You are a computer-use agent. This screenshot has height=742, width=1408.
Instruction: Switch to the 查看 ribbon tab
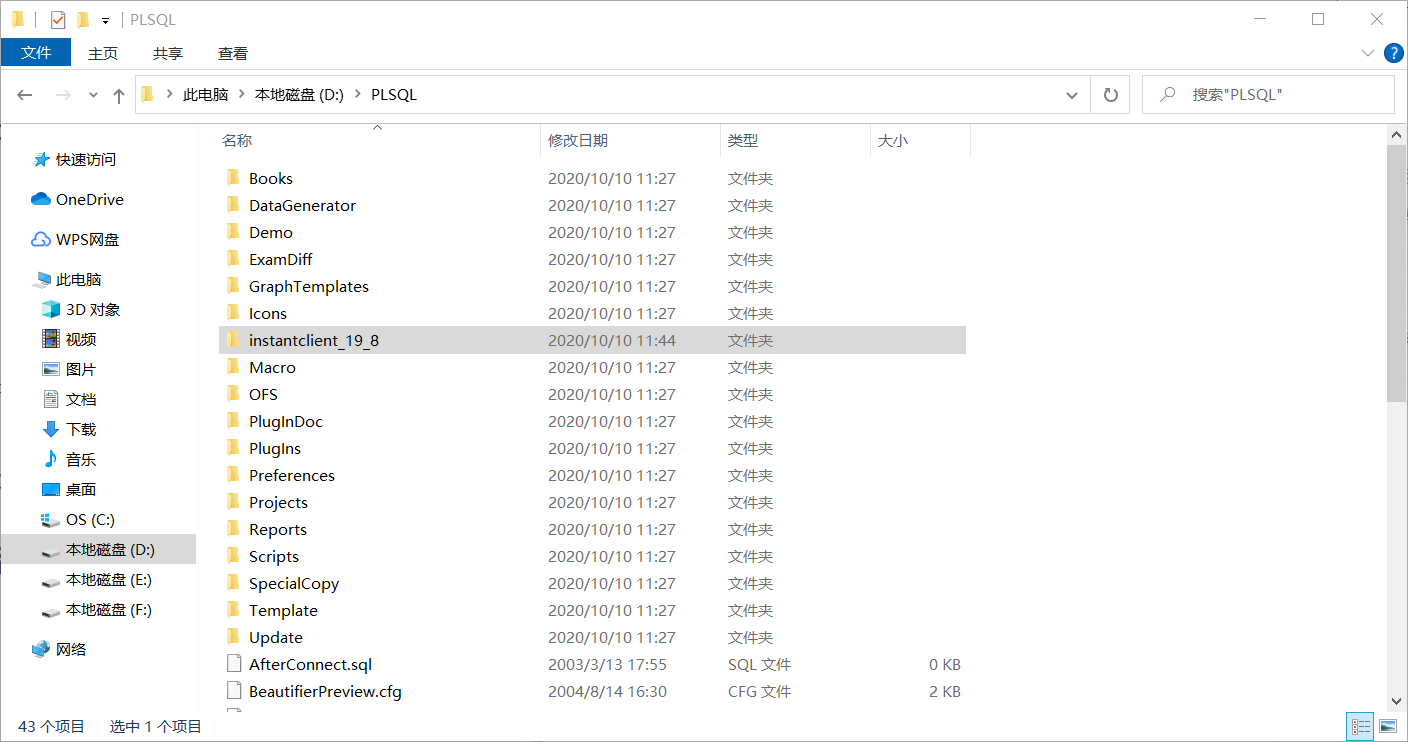[232, 53]
